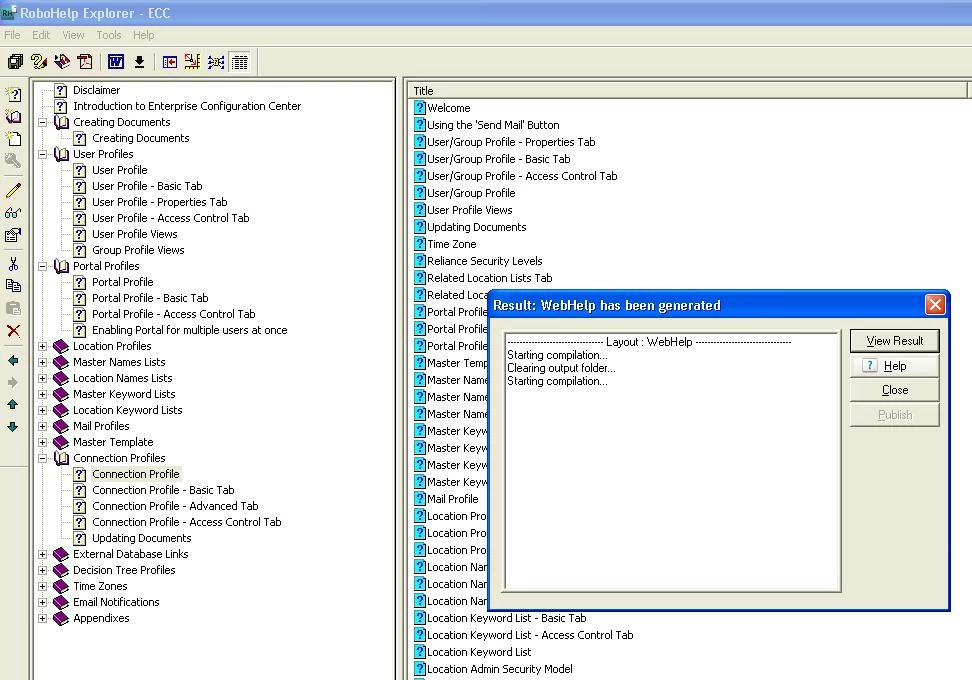Expand the Appendixes book
The width and height of the screenshot is (972, 680).
43,619
